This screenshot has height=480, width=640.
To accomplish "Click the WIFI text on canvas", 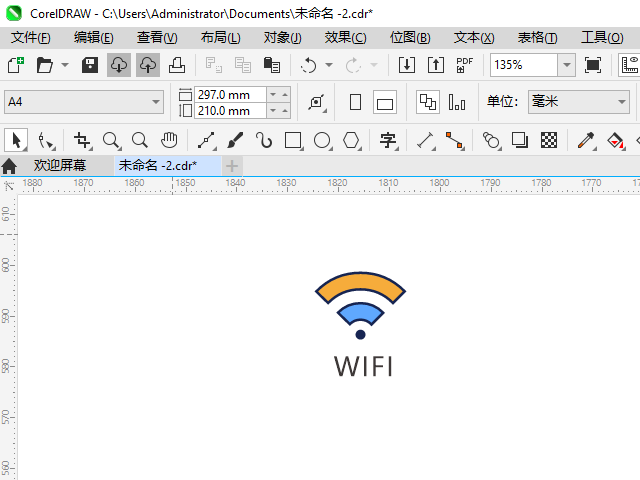I will pos(363,366).
